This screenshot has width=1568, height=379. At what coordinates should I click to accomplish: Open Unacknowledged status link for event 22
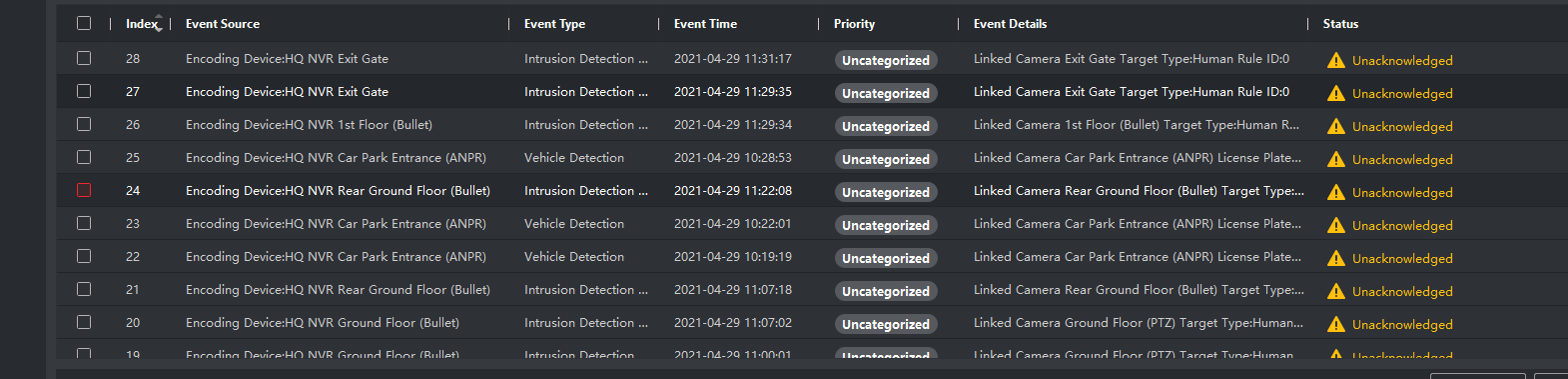pyautogui.click(x=1402, y=258)
